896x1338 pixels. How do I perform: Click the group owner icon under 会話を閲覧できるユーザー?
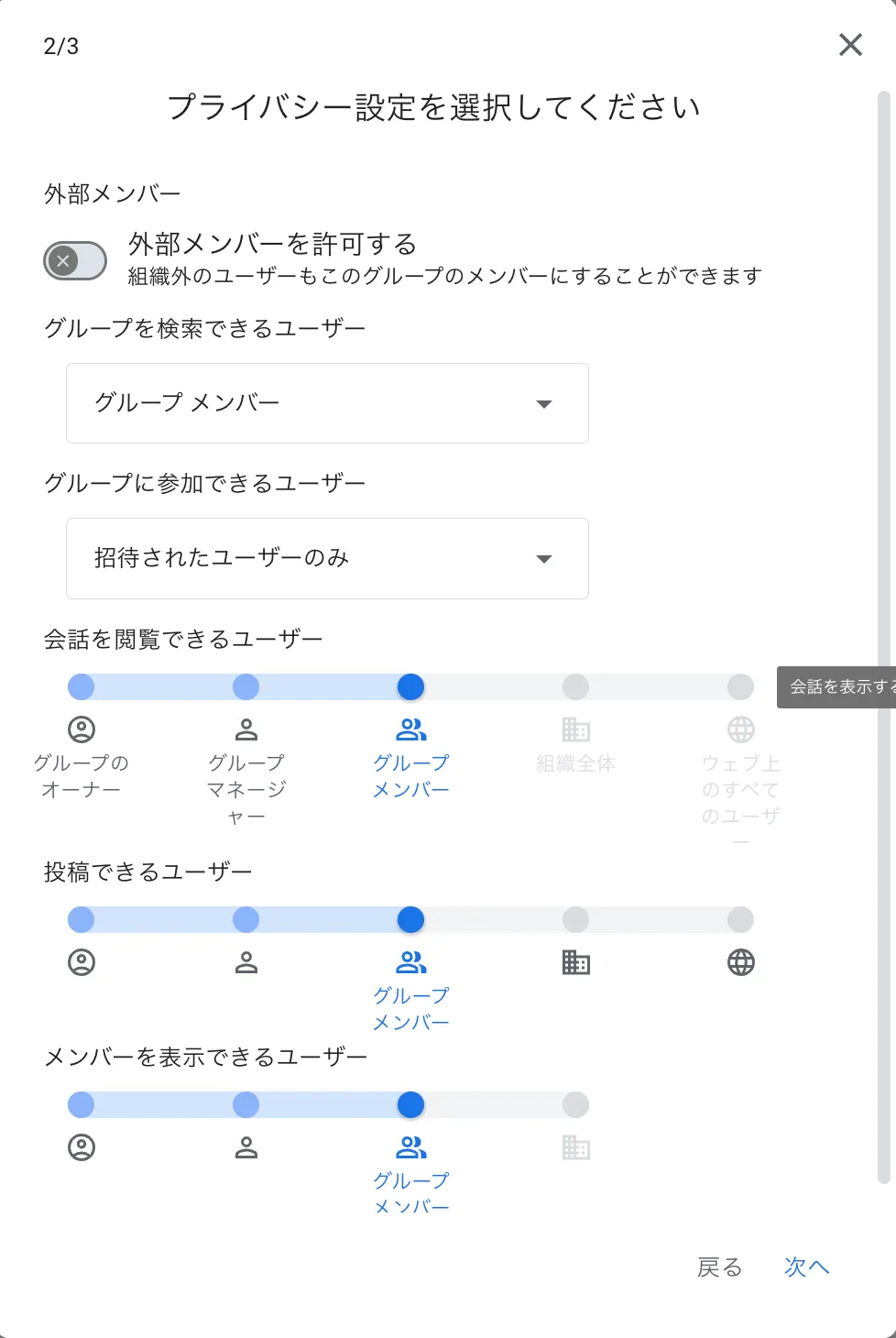[x=82, y=729]
